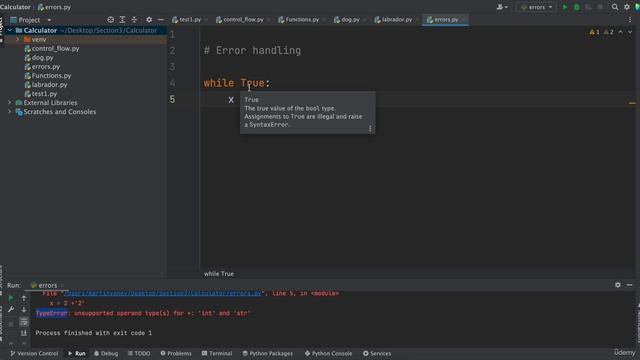Switch to the dog.py editor tab
640x360 pixels.
tap(349, 20)
